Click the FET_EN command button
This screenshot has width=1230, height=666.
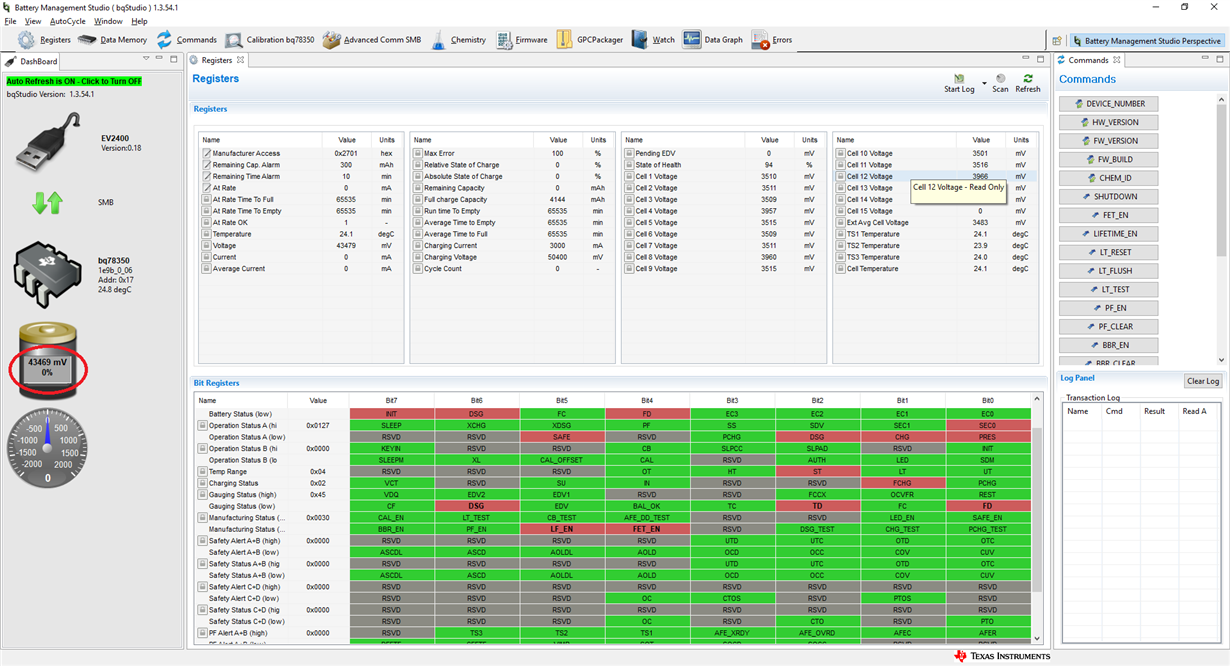click(1109, 215)
